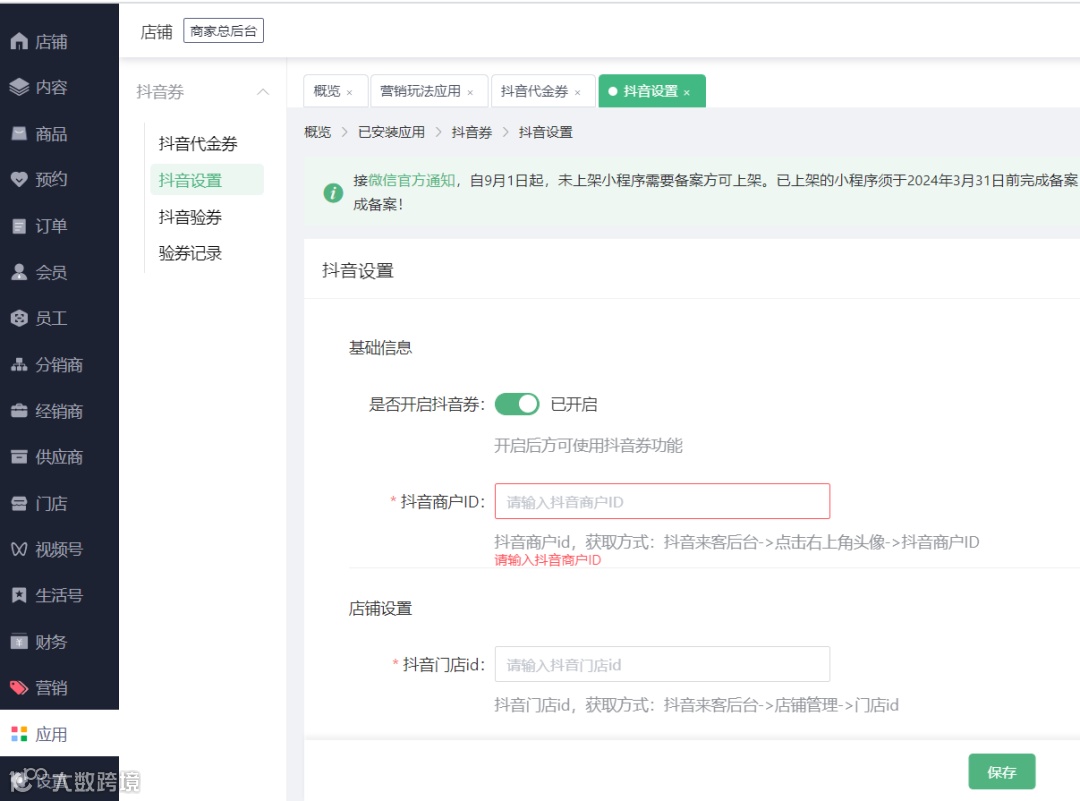Click the 应用 colored grid icon

tap(19, 734)
